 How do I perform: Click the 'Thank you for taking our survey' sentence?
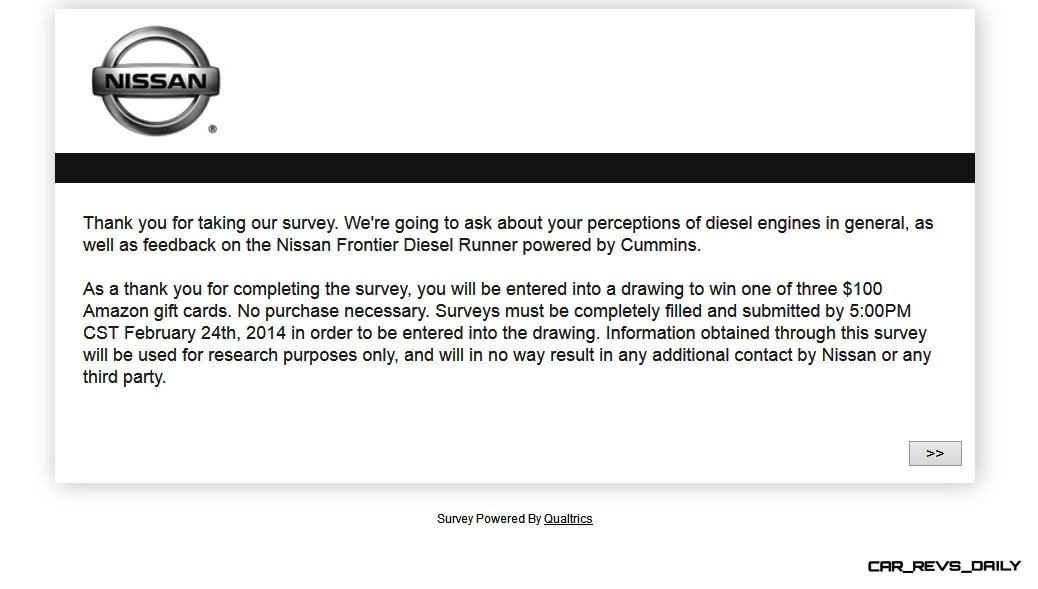pyautogui.click(x=211, y=223)
